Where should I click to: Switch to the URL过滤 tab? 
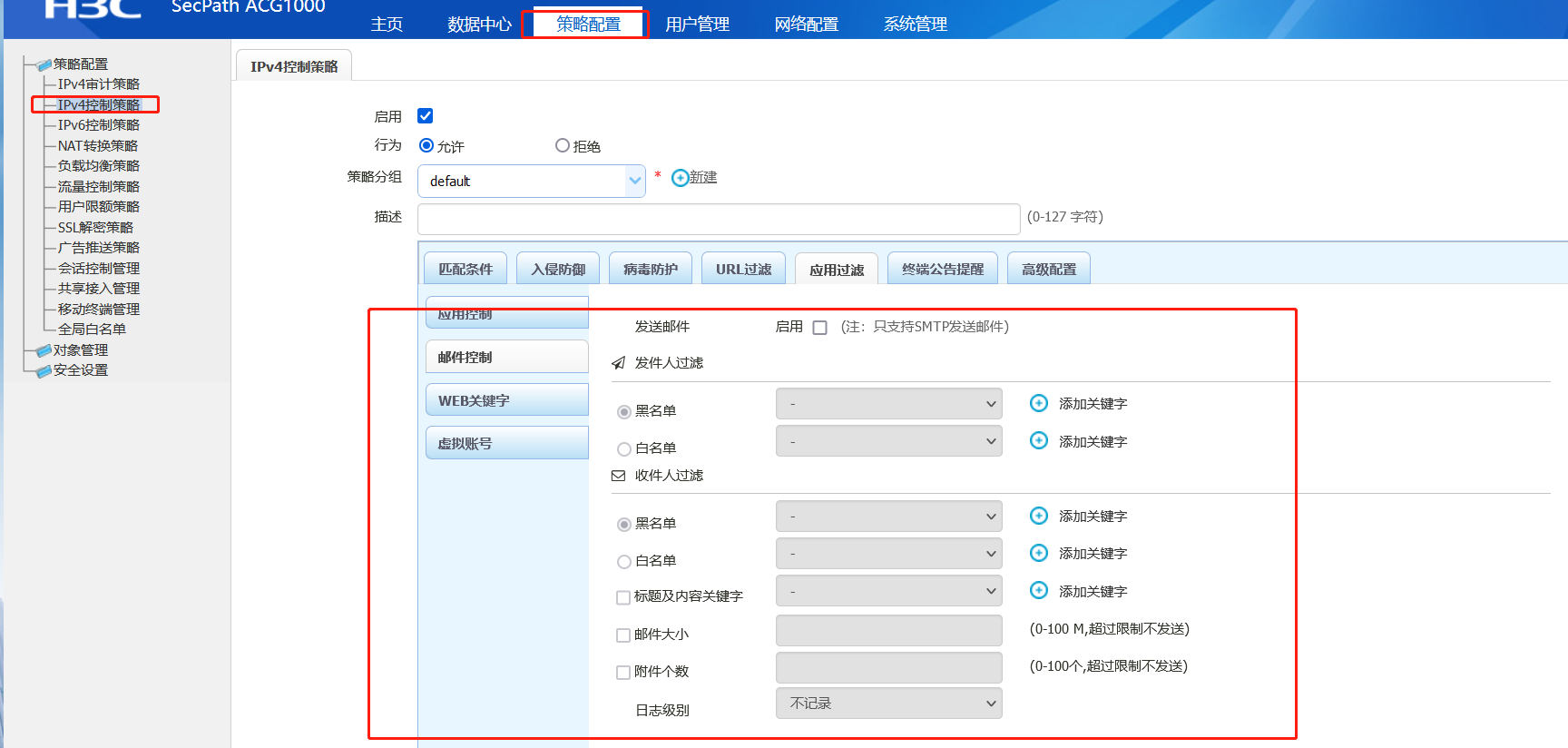point(743,269)
